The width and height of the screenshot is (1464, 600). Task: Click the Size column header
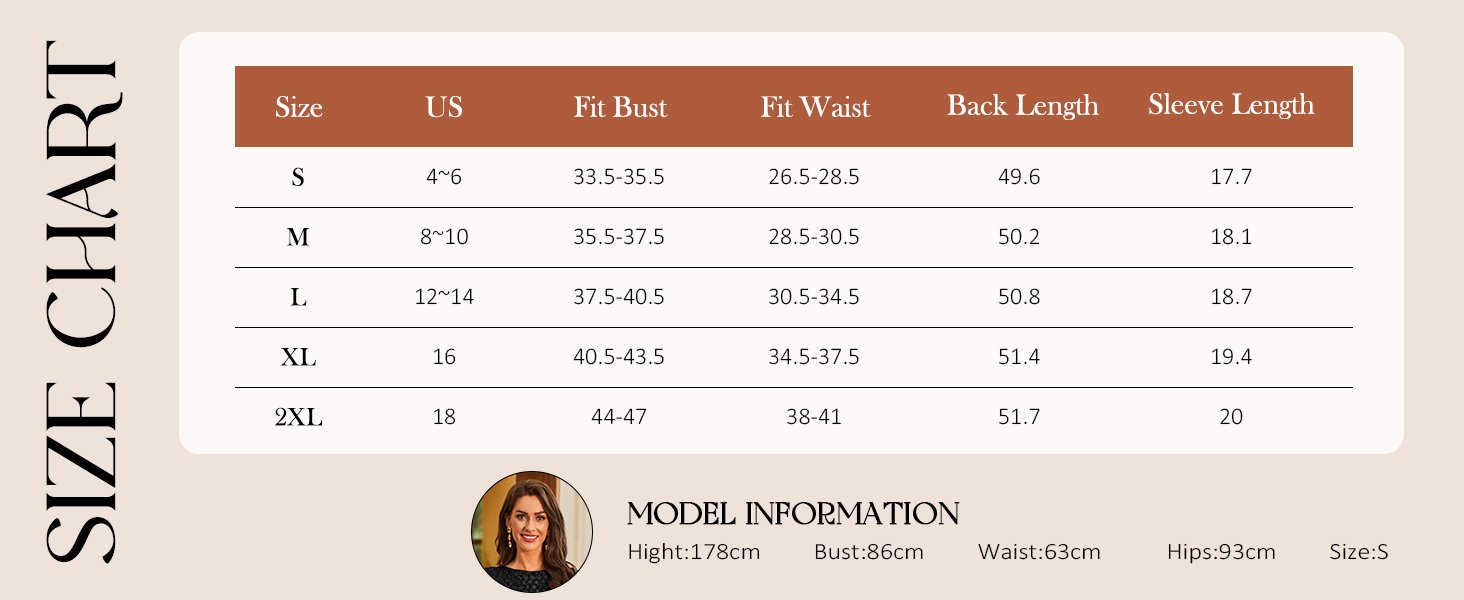click(x=299, y=107)
